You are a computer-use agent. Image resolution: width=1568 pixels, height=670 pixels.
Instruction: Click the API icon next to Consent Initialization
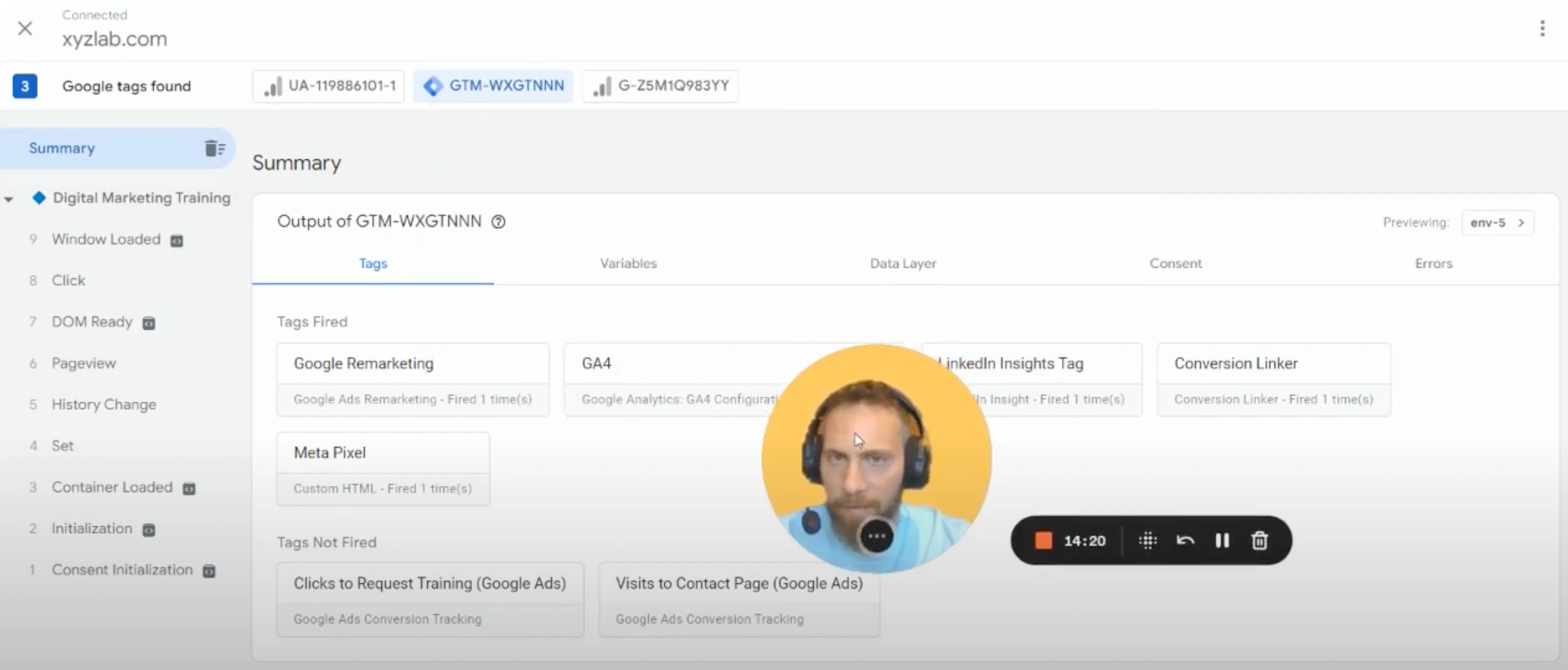[209, 571]
